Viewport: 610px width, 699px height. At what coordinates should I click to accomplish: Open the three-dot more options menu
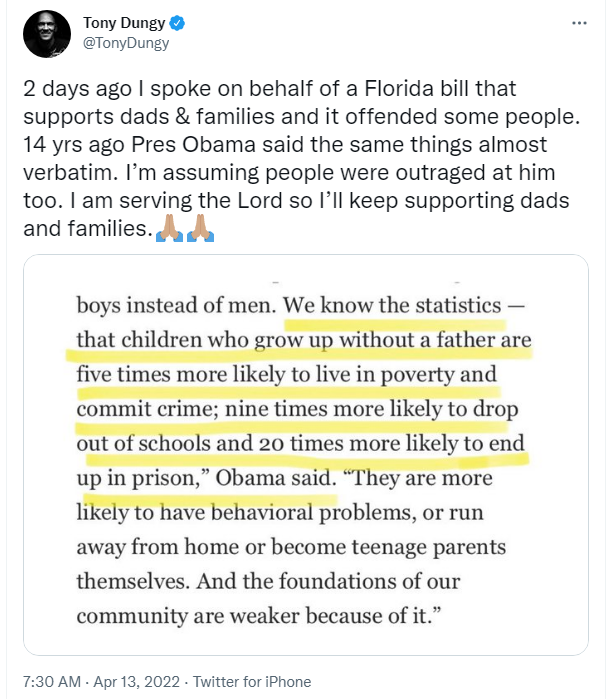click(x=579, y=22)
